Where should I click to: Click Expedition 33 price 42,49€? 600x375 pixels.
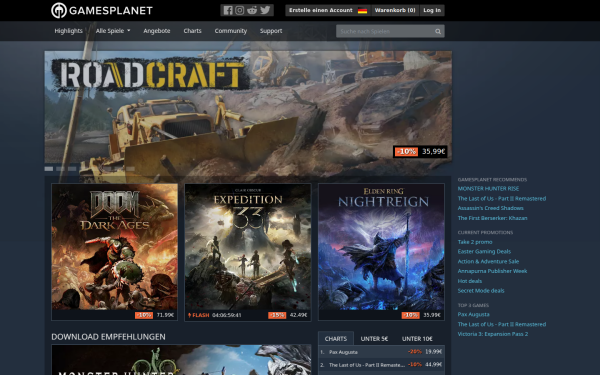[298, 315]
